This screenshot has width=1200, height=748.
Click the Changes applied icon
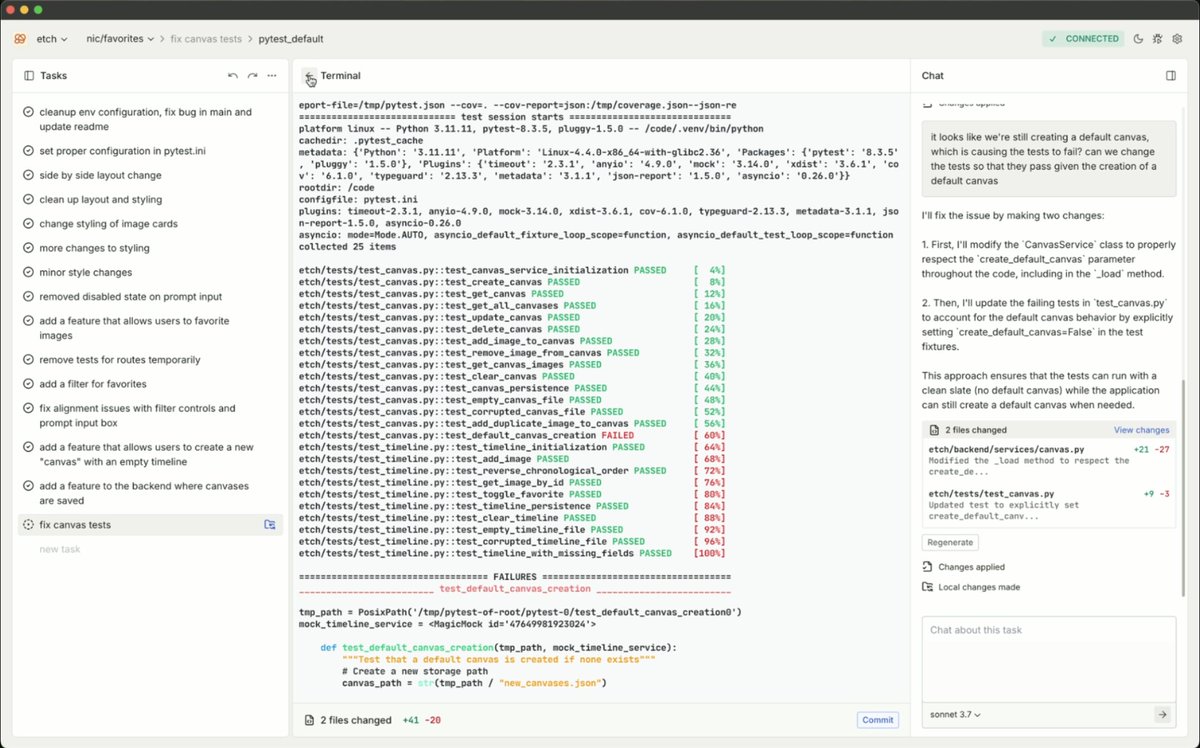[928, 567]
